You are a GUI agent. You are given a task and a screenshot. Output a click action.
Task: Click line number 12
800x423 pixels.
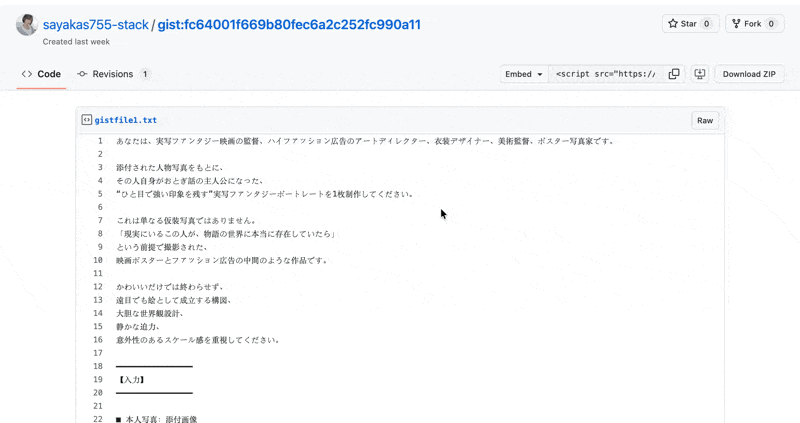pos(98,287)
